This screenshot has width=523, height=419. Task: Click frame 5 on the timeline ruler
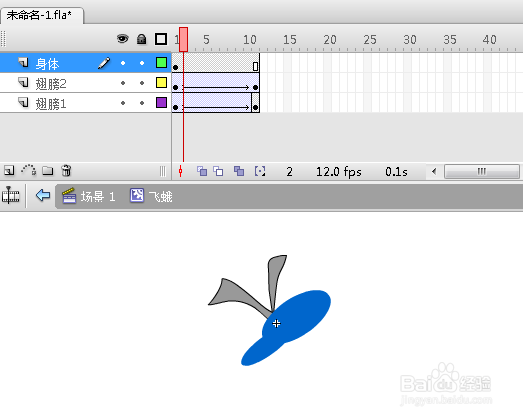click(206, 40)
